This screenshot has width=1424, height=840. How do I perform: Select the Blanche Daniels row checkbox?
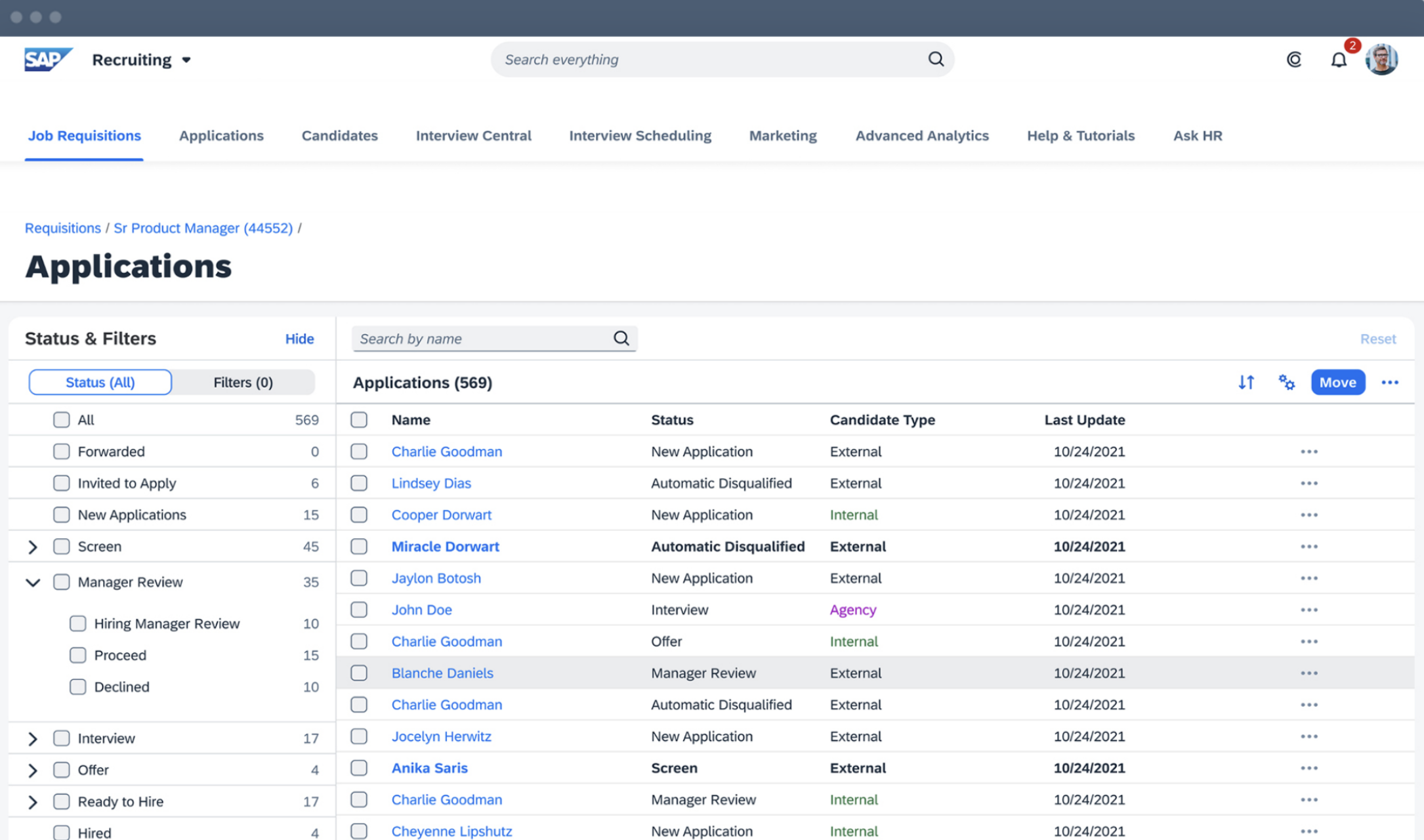(359, 673)
